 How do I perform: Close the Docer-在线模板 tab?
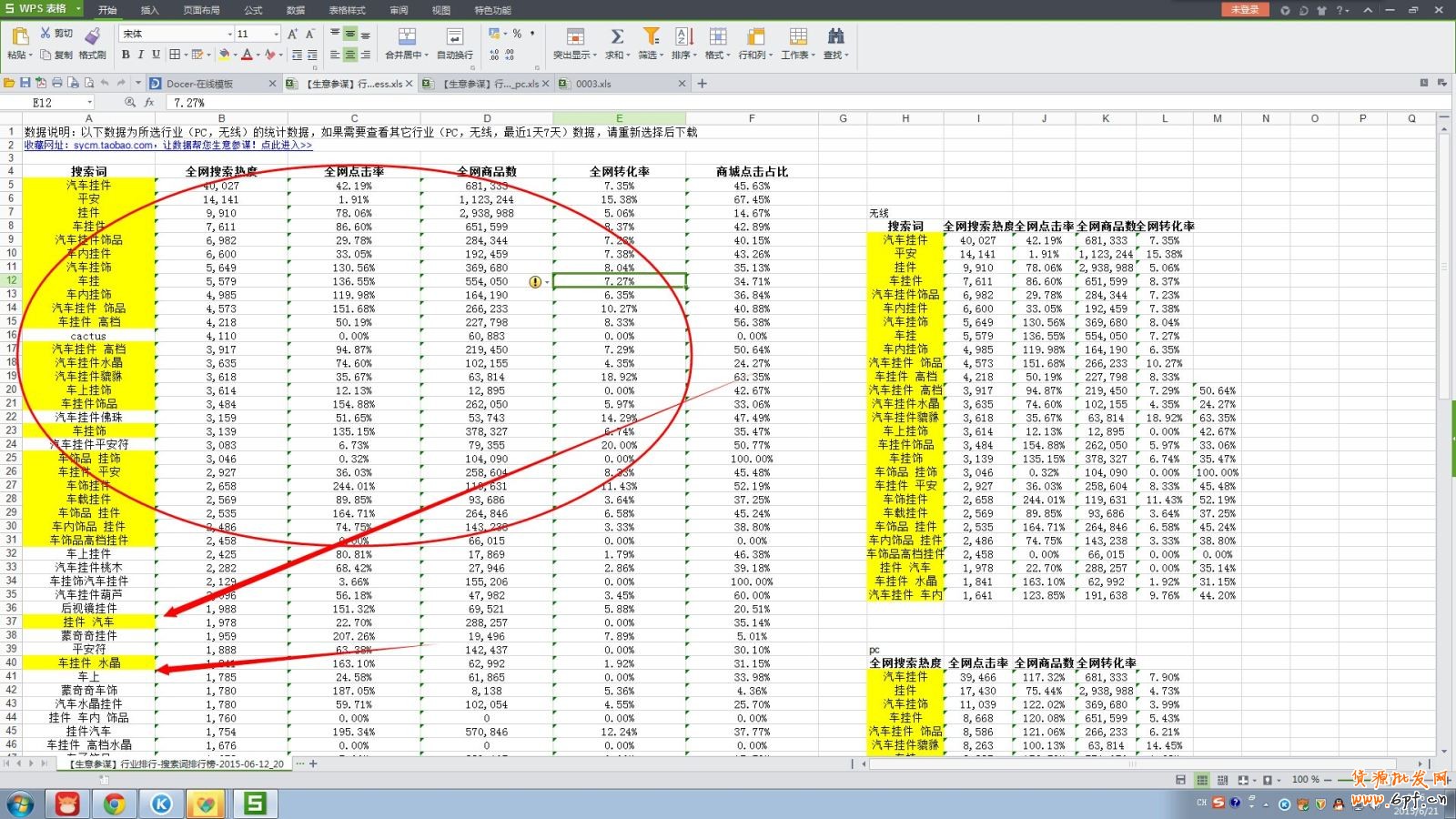272,84
